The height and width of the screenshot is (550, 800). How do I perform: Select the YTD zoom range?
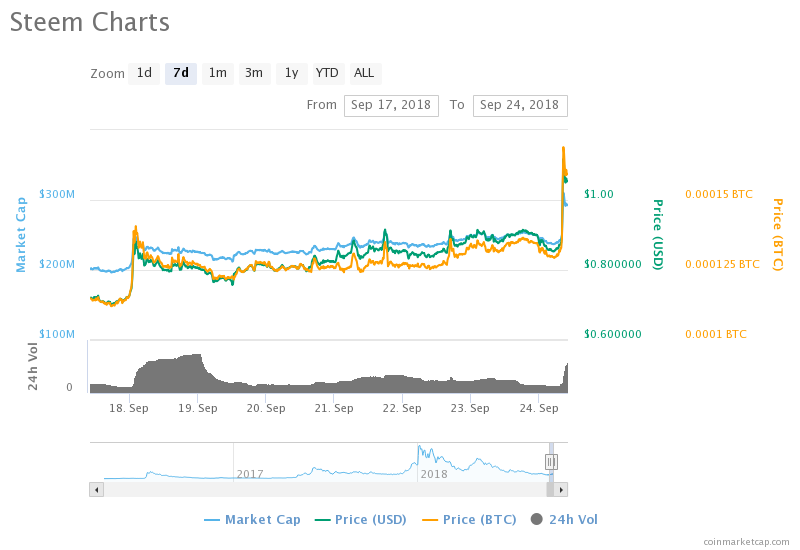pyautogui.click(x=327, y=73)
